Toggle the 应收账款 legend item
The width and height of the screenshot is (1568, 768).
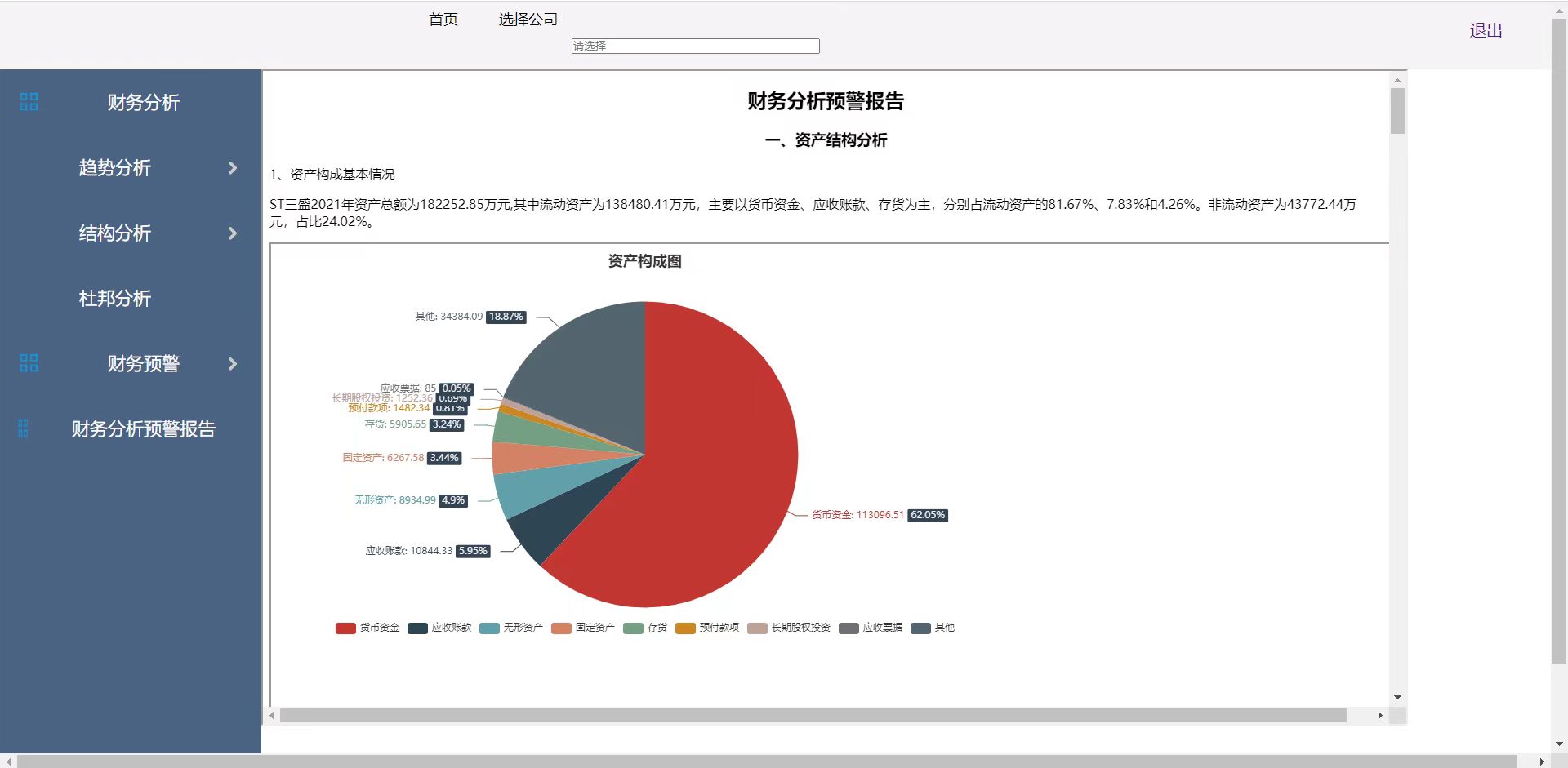(x=440, y=628)
